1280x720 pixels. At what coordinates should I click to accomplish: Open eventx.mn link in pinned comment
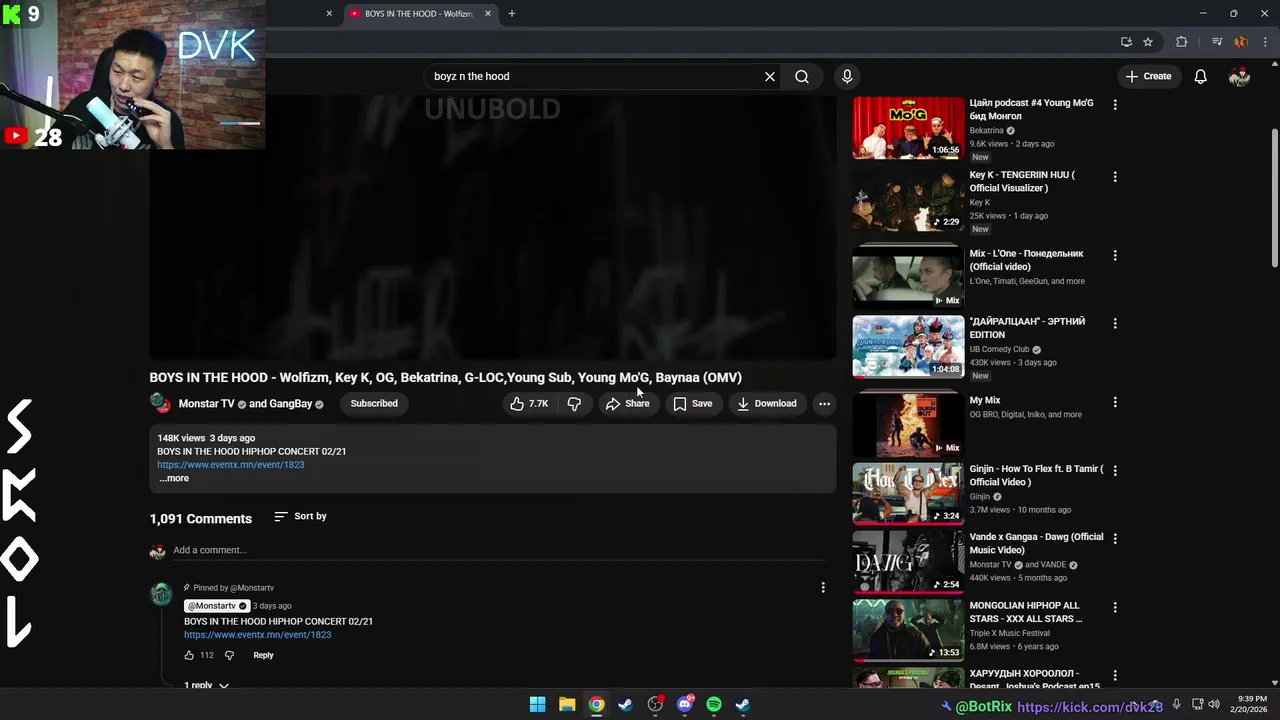257,635
